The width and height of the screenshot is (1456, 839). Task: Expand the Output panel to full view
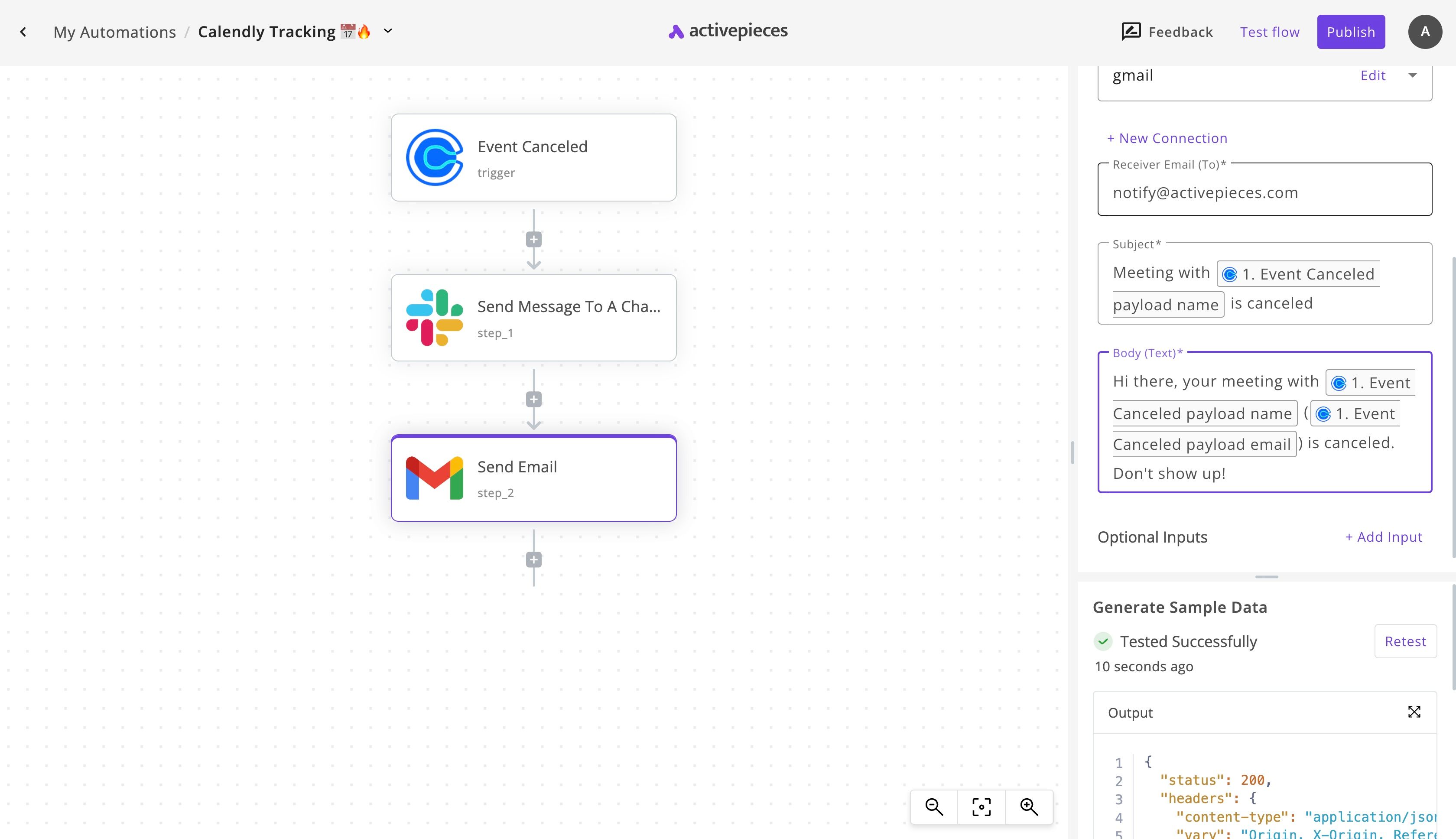(x=1414, y=712)
